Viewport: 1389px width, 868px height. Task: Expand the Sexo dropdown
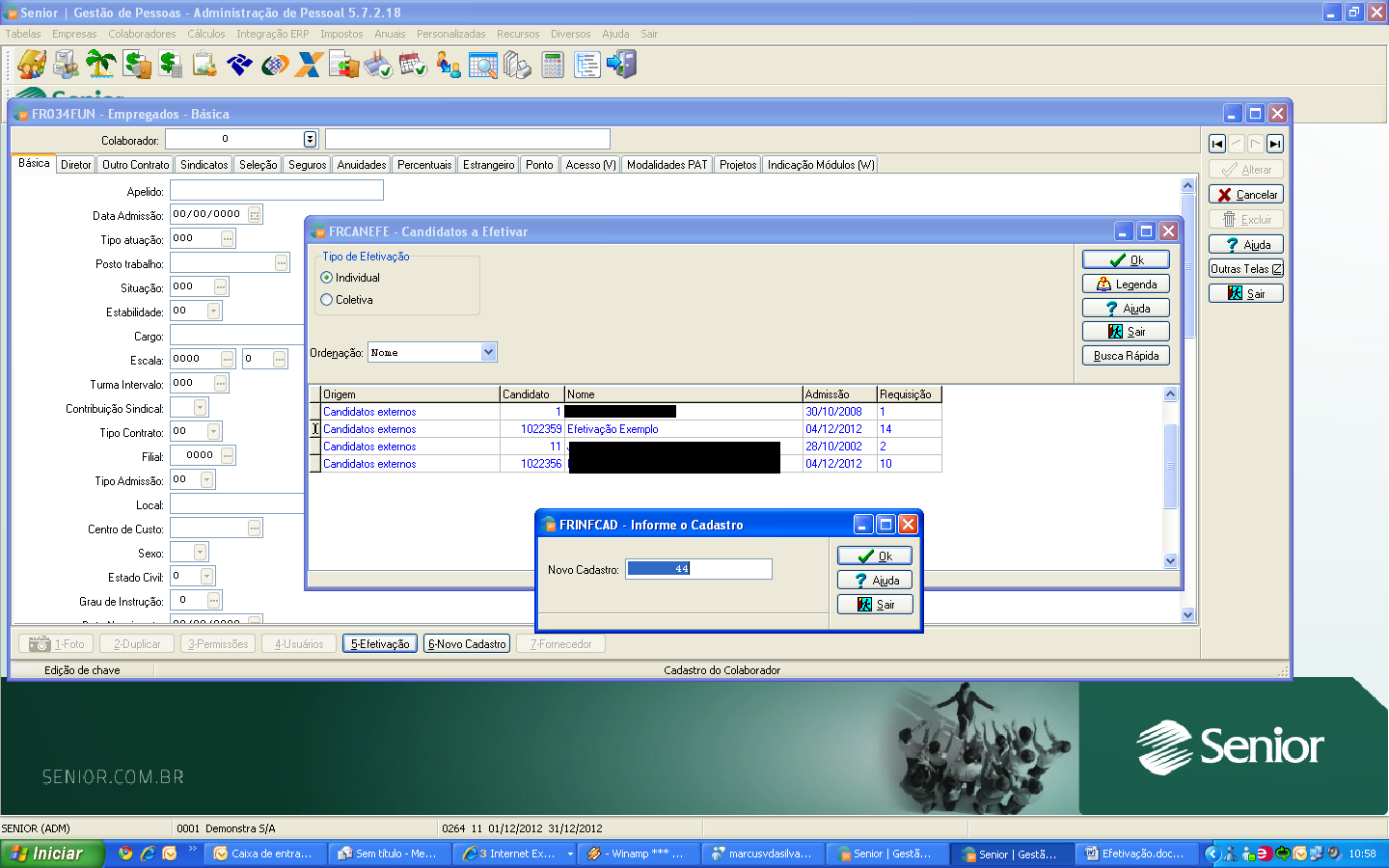[x=201, y=552]
